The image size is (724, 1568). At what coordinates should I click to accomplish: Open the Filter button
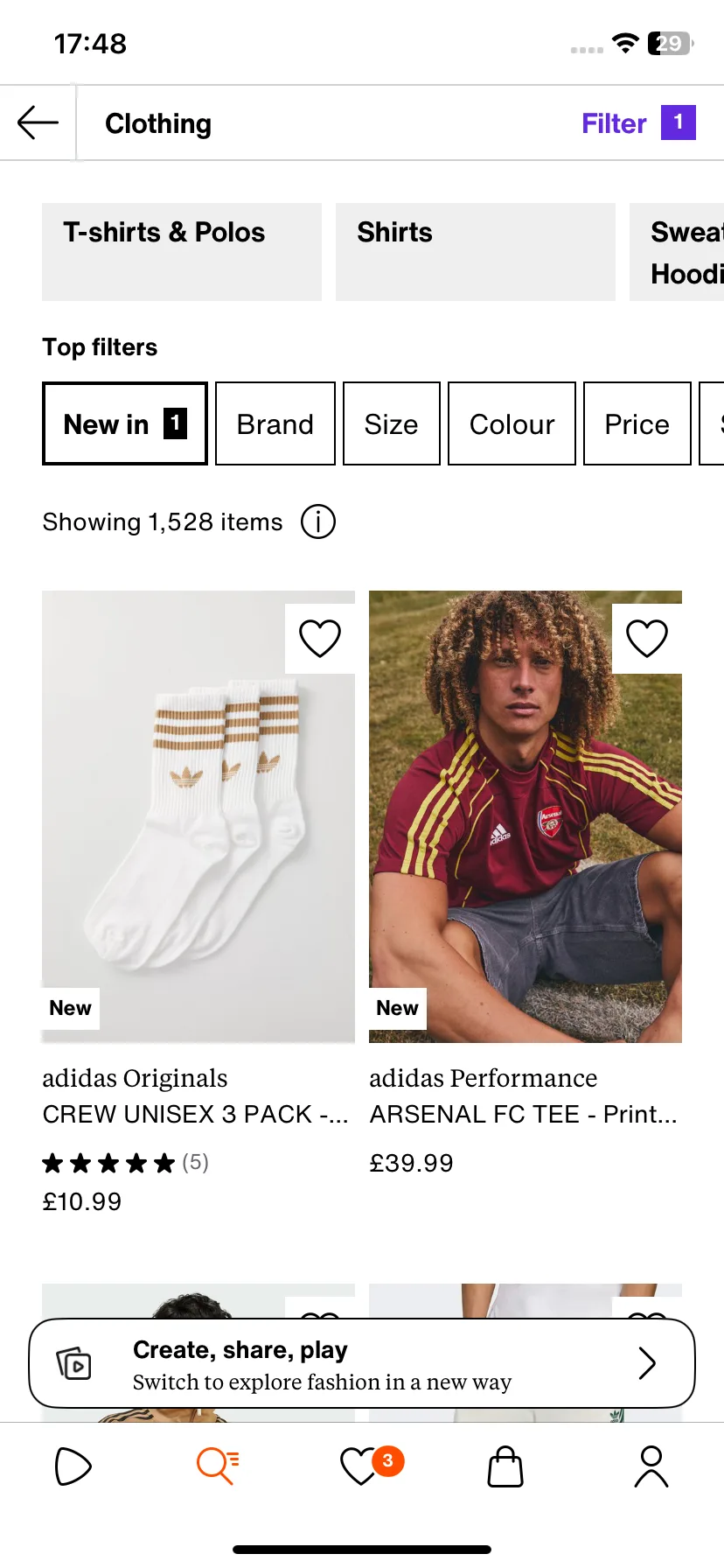tap(639, 122)
